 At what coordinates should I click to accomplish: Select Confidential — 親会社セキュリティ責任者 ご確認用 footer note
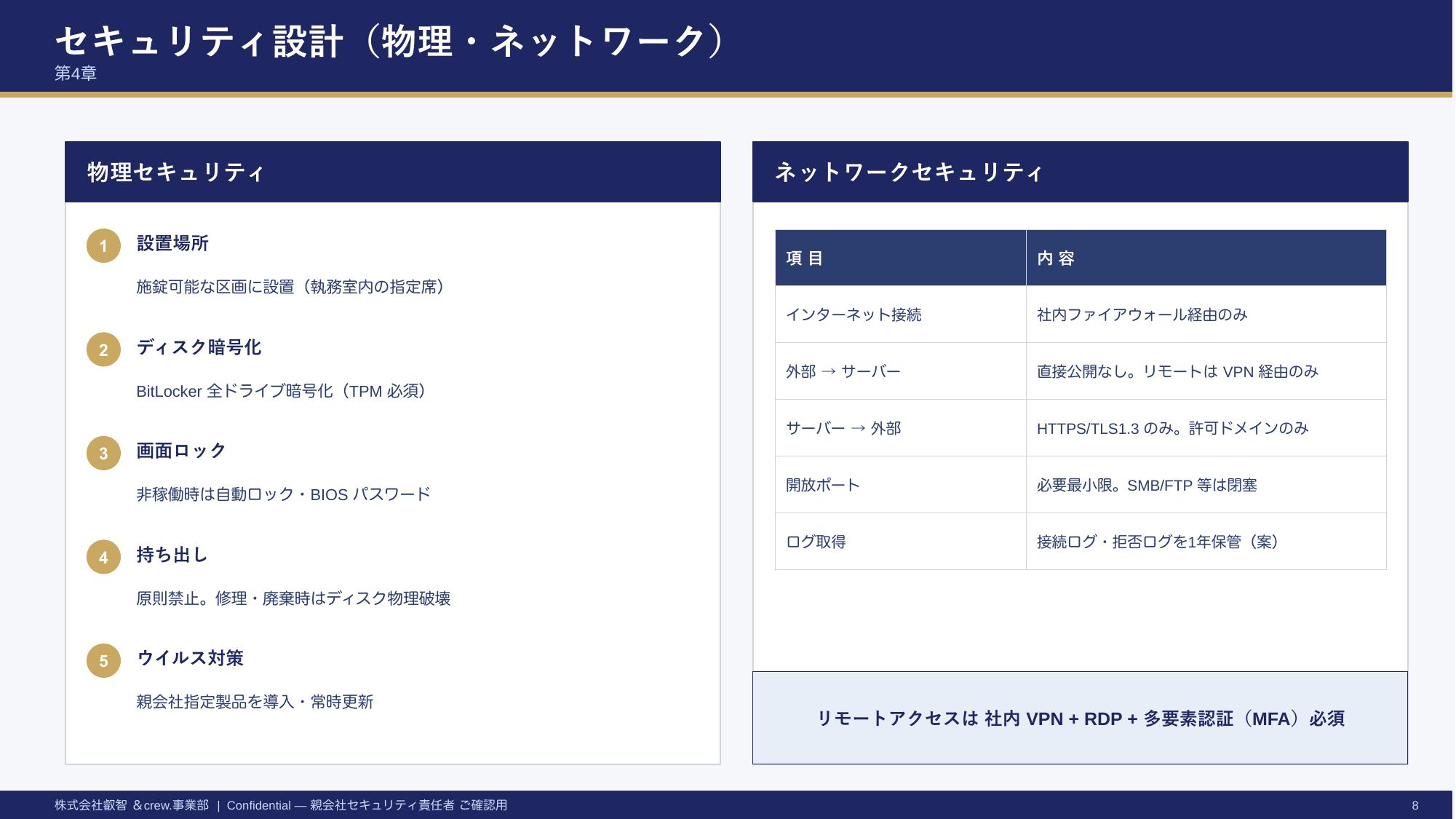click(x=367, y=805)
